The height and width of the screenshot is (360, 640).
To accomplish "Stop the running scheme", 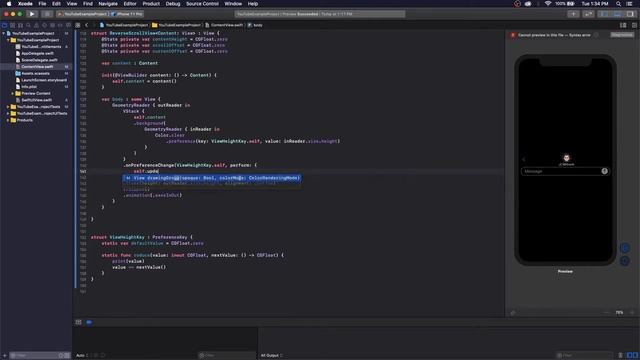I will click(x=47, y=14).
